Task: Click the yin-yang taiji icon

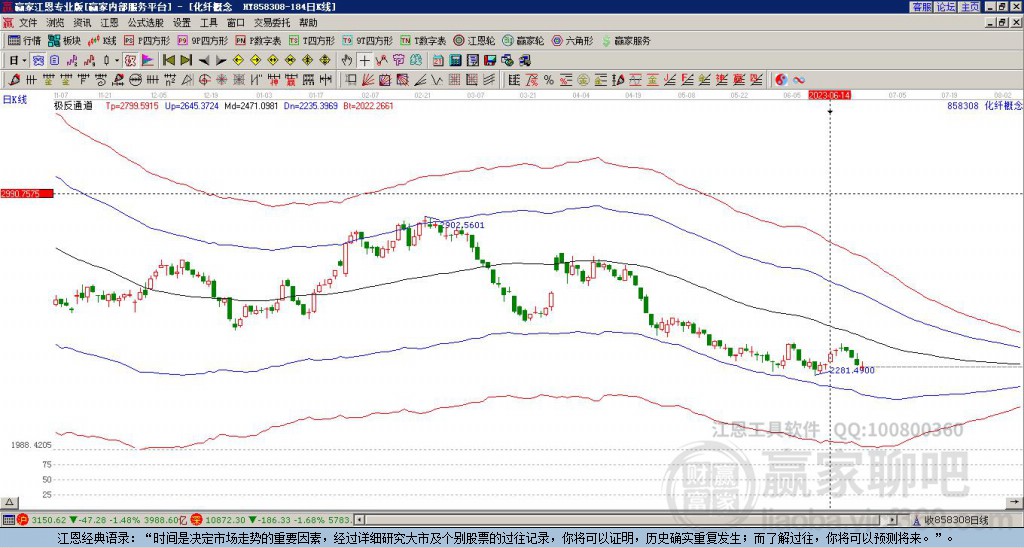Action: pos(781,80)
